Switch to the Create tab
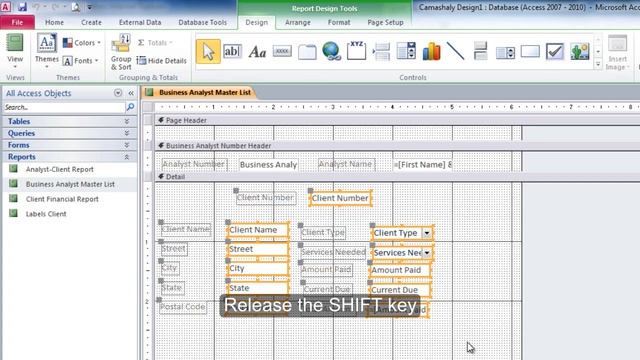This screenshot has height=360, width=640. 91,22
